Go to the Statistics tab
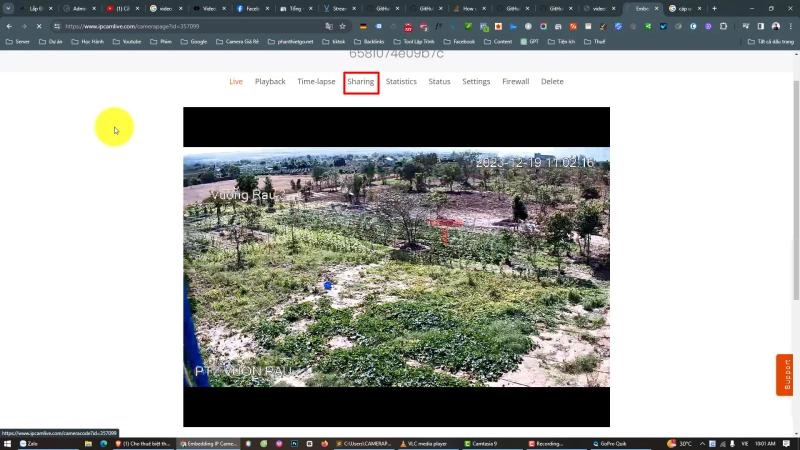 click(x=401, y=82)
